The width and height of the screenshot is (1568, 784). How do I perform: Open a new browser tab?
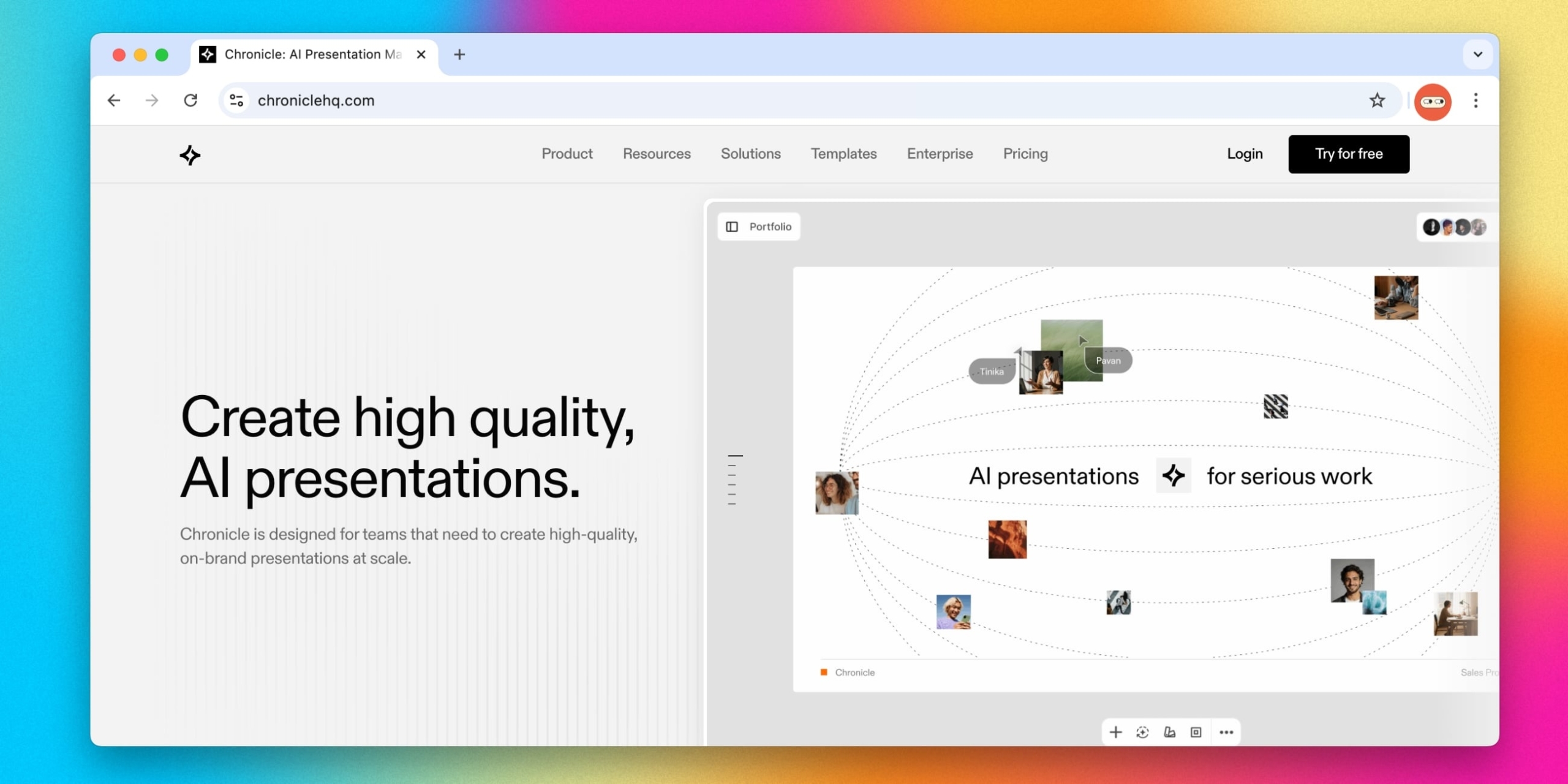pyautogui.click(x=459, y=55)
